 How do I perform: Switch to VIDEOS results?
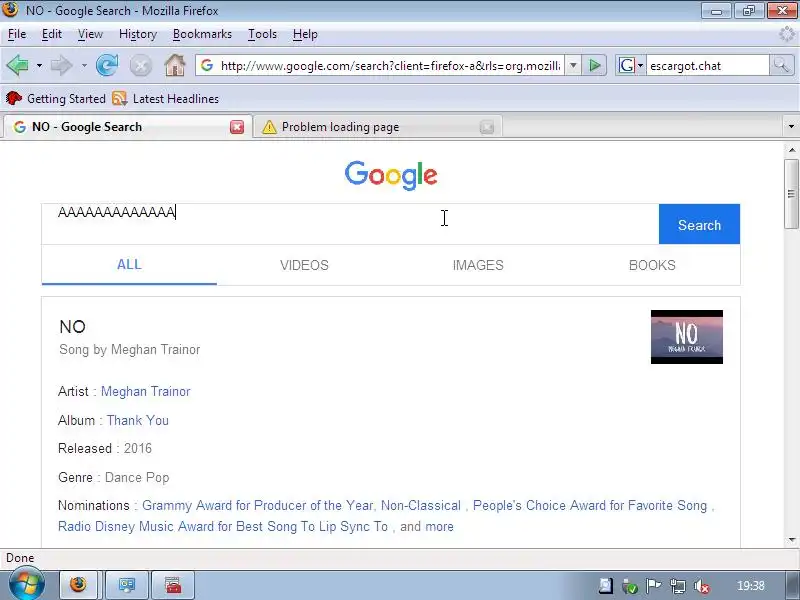(x=304, y=265)
